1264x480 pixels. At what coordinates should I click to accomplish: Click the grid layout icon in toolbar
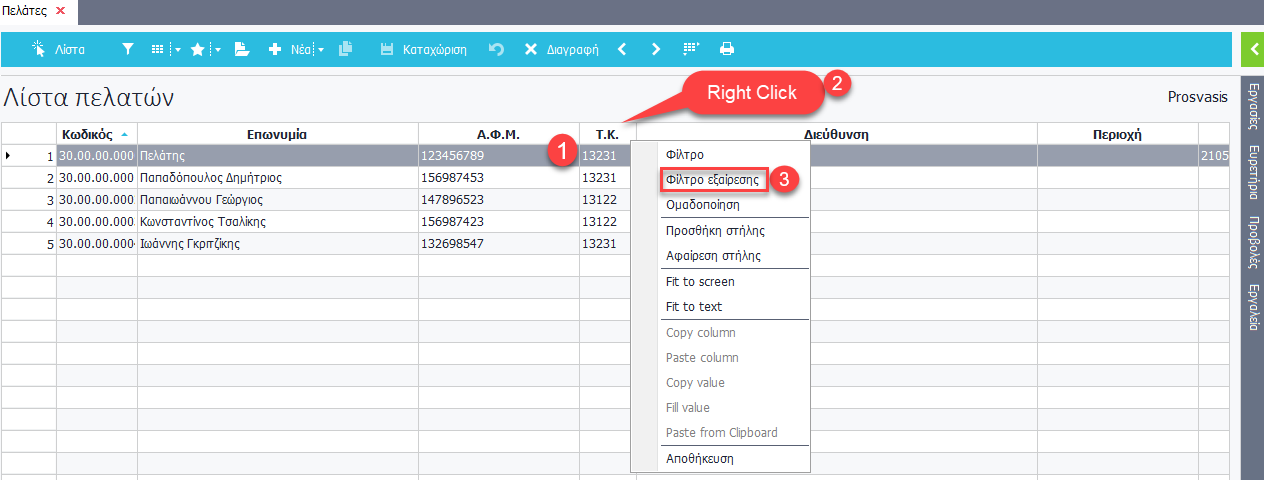[x=158, y=49]
